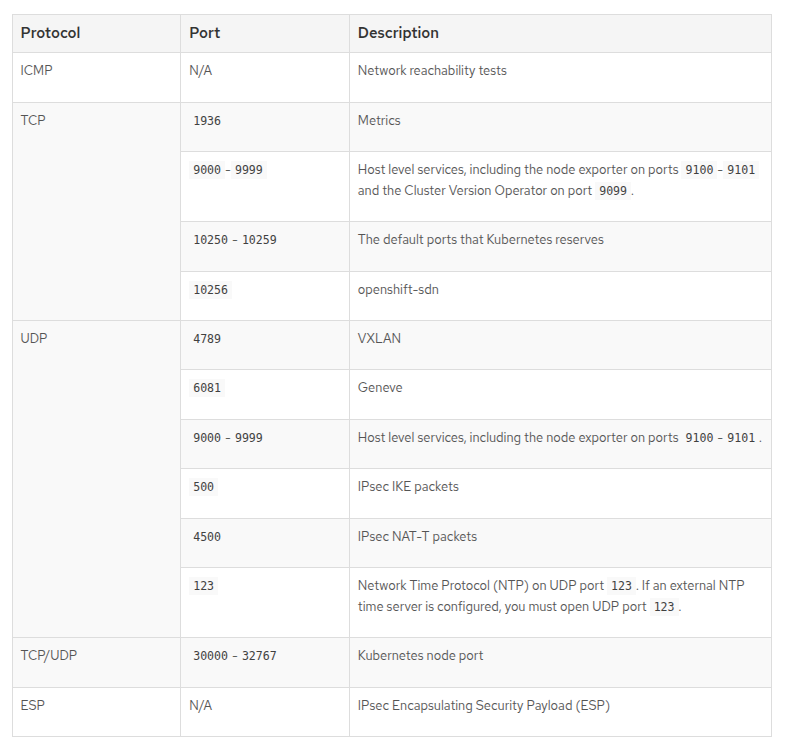
Task: Select the 4500 port value
Action: 207,537
